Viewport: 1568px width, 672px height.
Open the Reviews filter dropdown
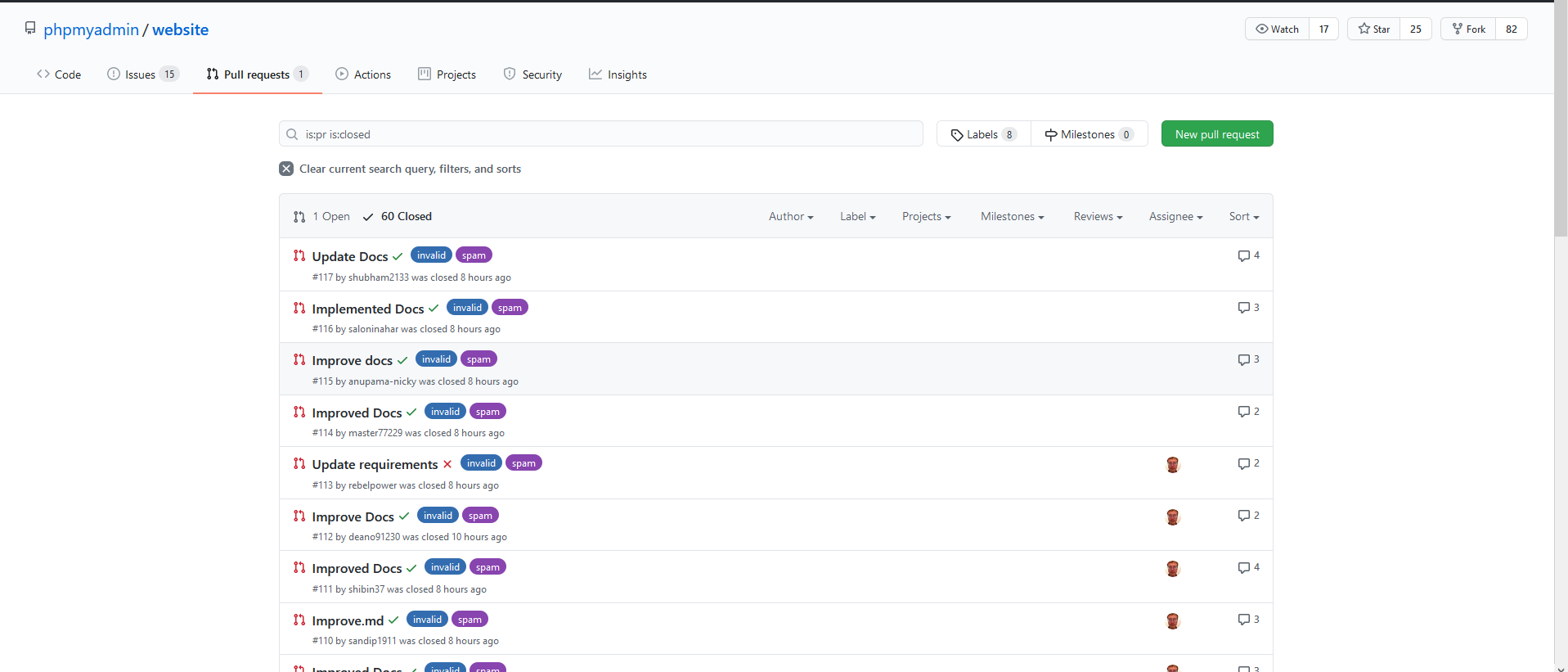(1098, 217)
